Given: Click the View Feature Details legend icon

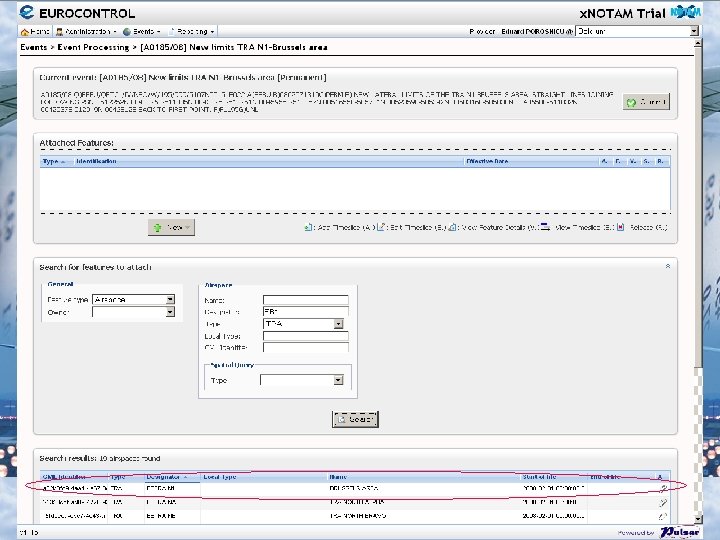Looking at the screenshot, I should [x=453, y=227].
